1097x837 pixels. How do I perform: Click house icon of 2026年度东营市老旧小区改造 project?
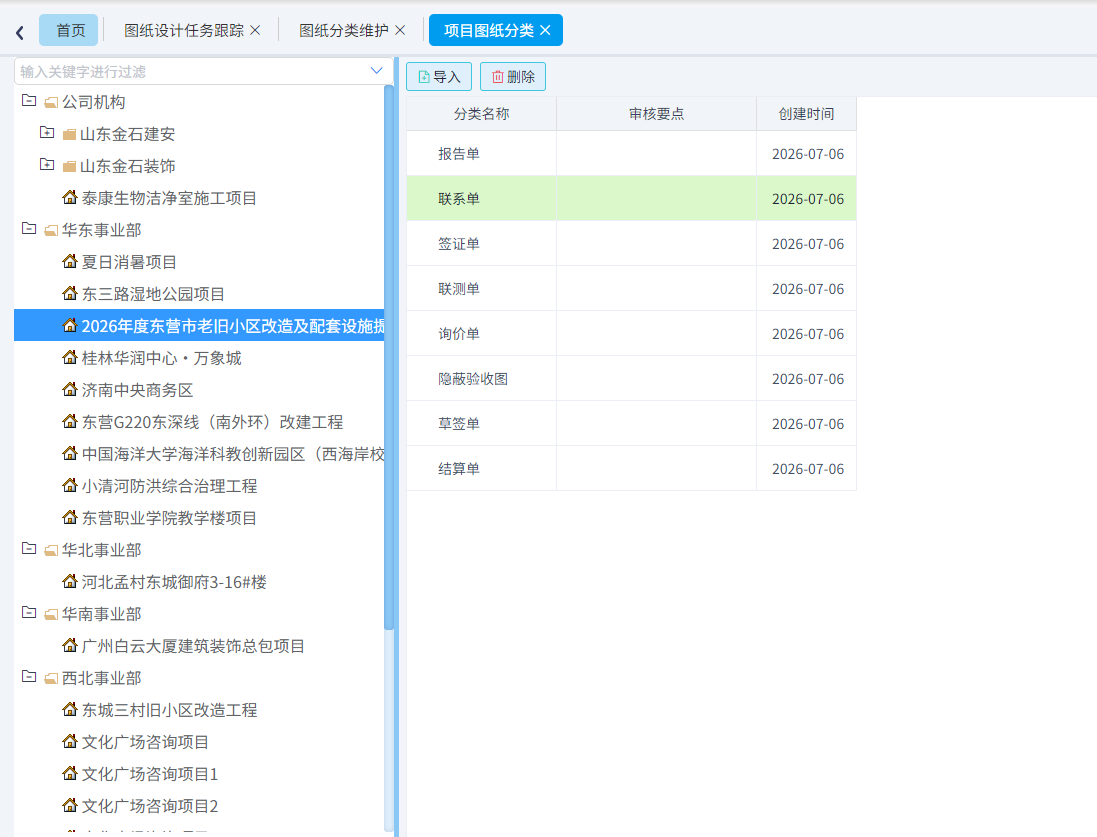70,325
